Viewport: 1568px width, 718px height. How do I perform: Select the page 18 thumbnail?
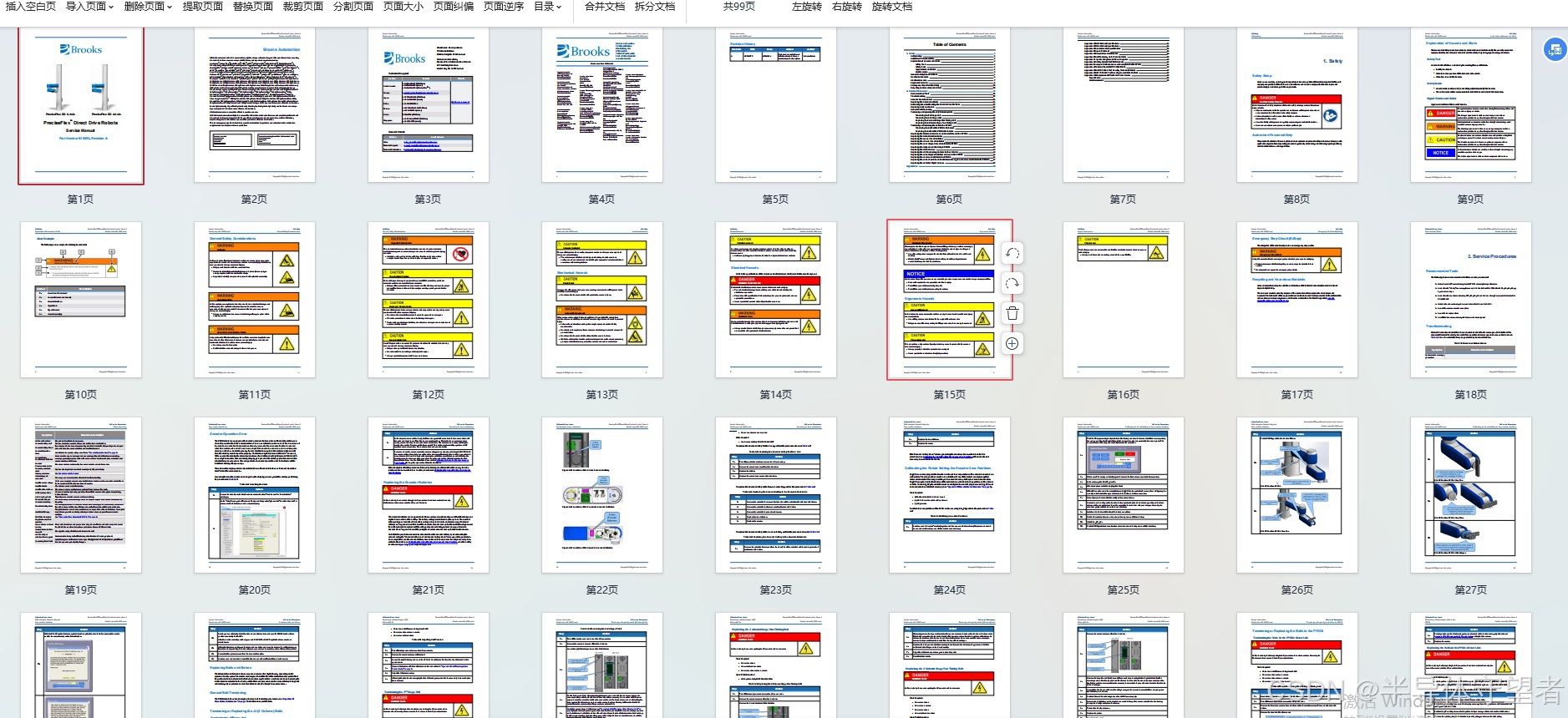click(x=1471, y=300)
